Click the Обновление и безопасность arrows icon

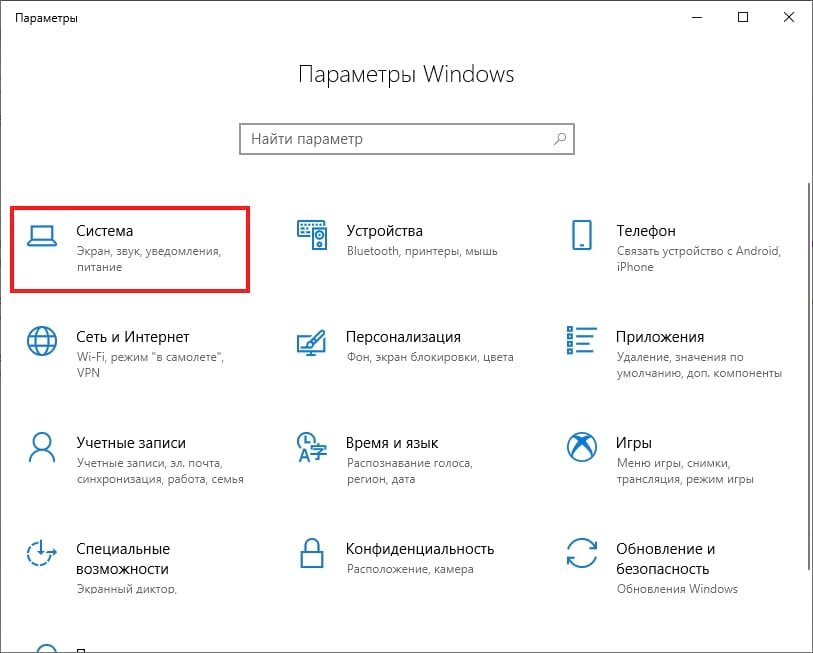coord(582,553)
